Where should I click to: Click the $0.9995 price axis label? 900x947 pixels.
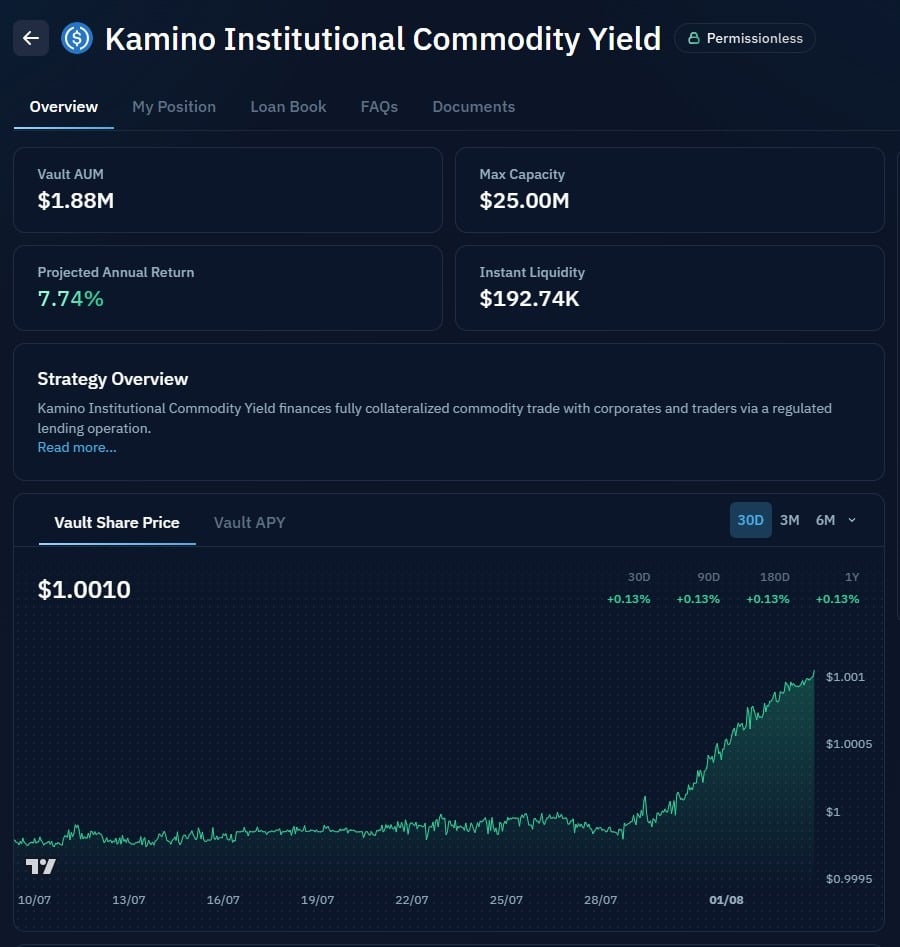849,879
